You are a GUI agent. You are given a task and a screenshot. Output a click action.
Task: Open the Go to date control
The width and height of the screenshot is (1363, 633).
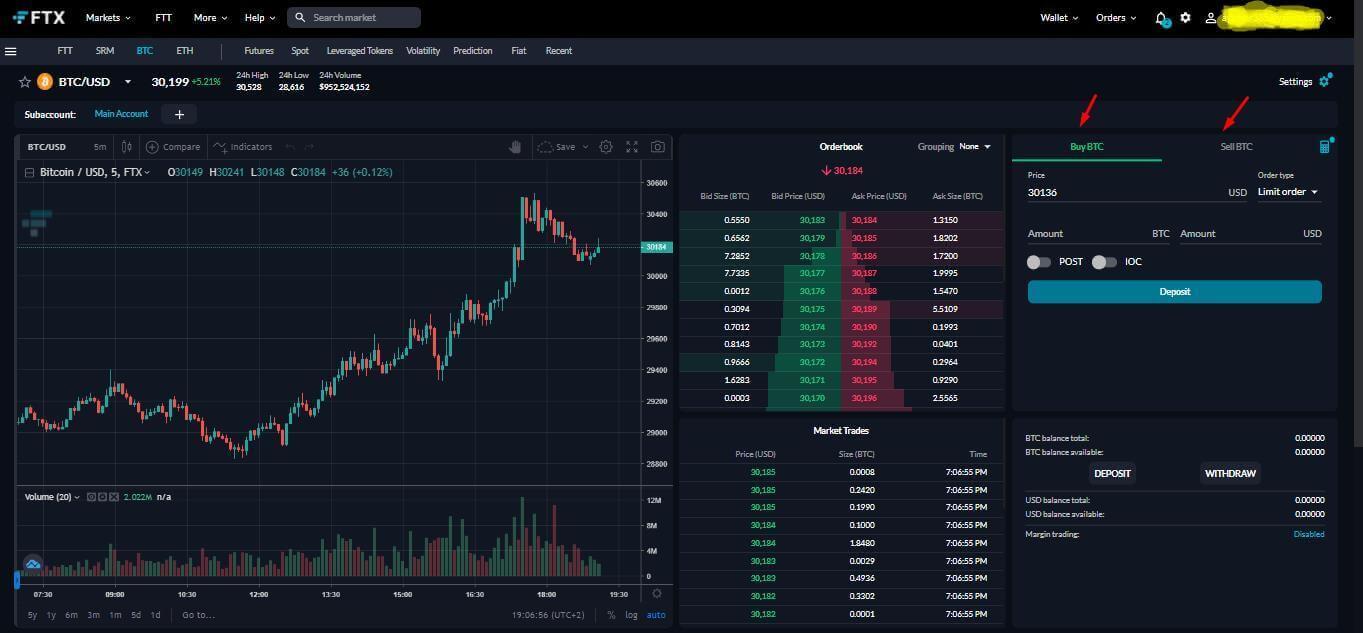click(198, 615)
